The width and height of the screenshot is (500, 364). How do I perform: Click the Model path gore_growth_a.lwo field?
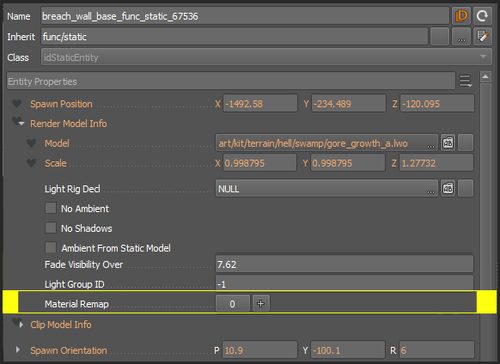[327, 143]
